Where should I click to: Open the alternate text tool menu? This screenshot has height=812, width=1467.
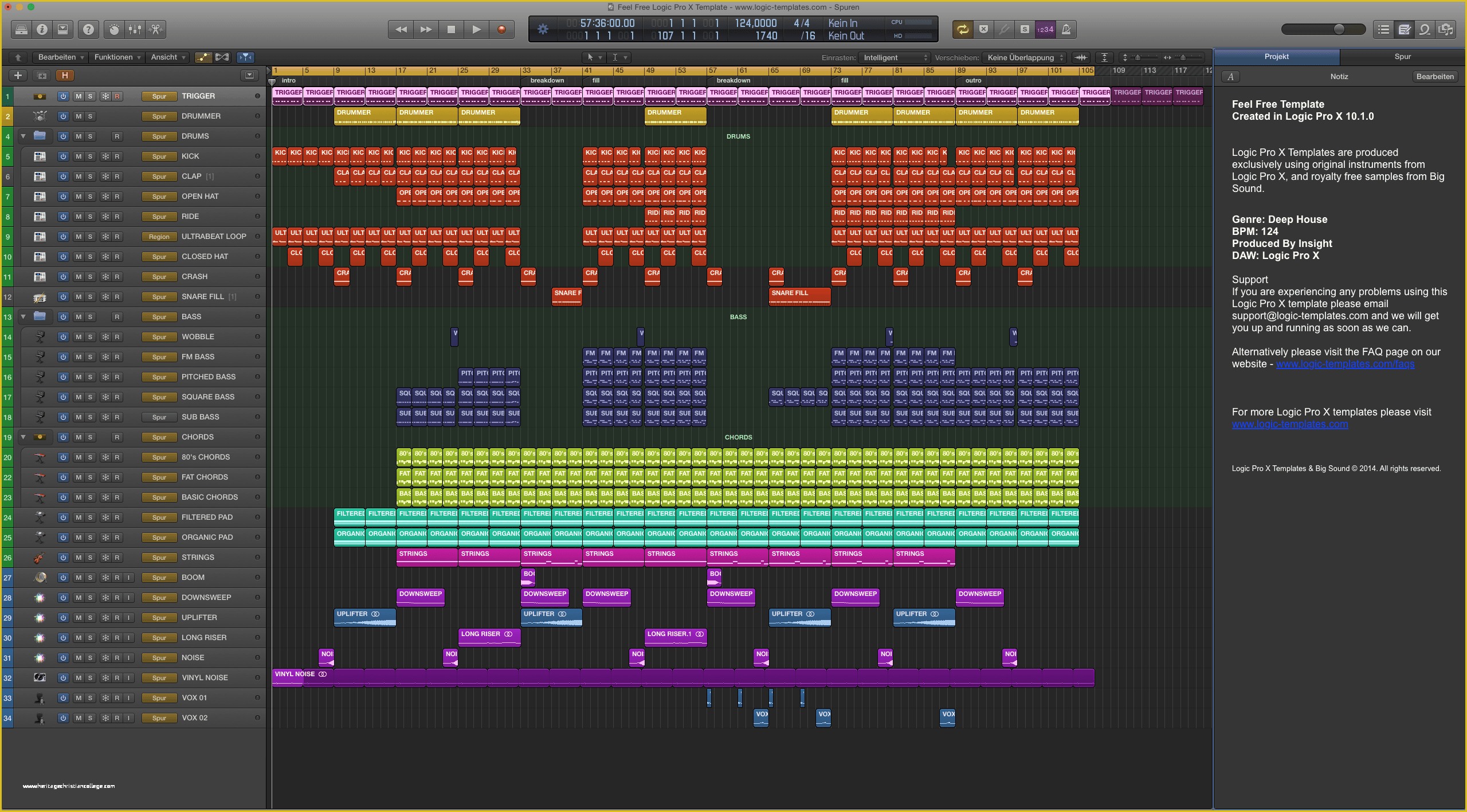click(x=619, y=57)
